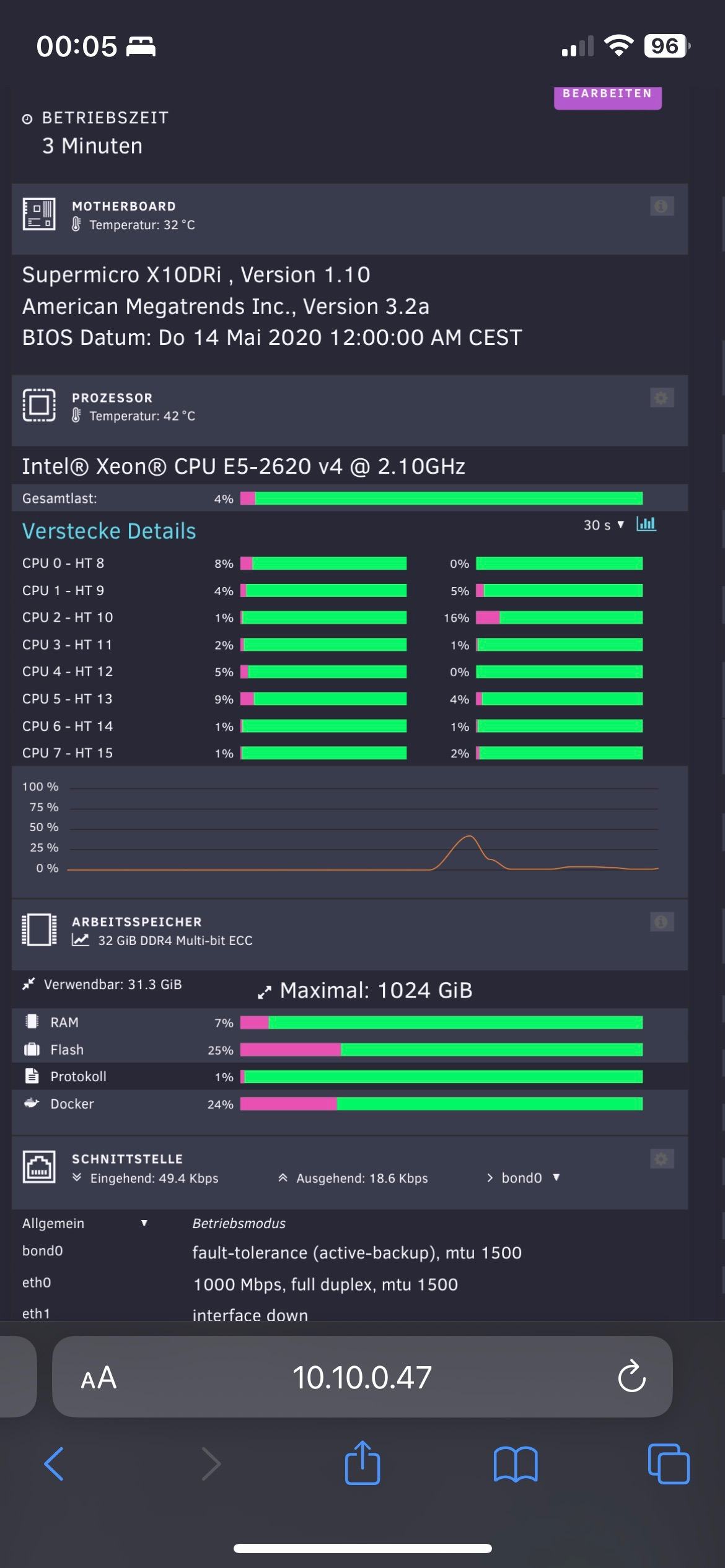Viewport: 725px width, 1568px height.
Task: Open the 30 s interval dropdown
Action: click(603, 525)
